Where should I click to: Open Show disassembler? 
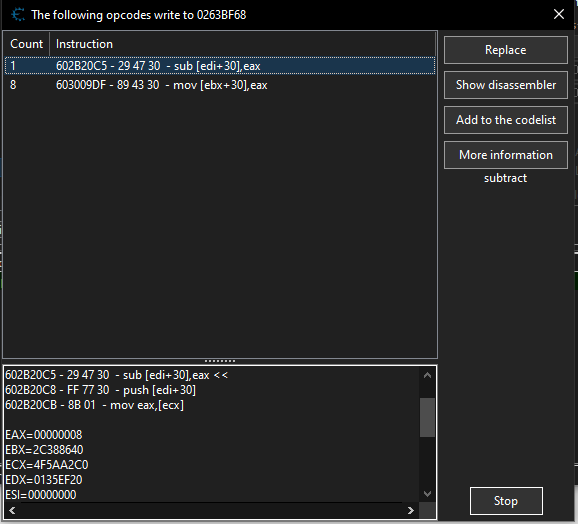(x=505, y=85)
